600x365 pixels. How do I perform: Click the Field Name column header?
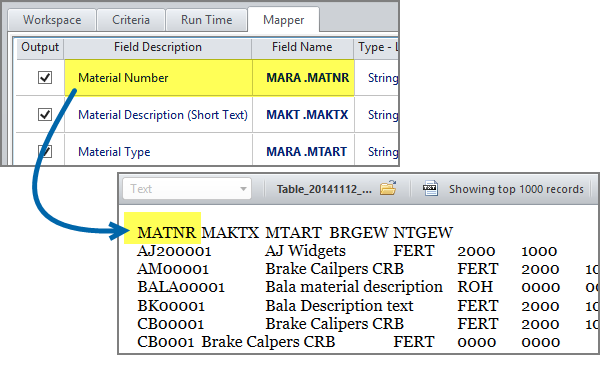302,47
